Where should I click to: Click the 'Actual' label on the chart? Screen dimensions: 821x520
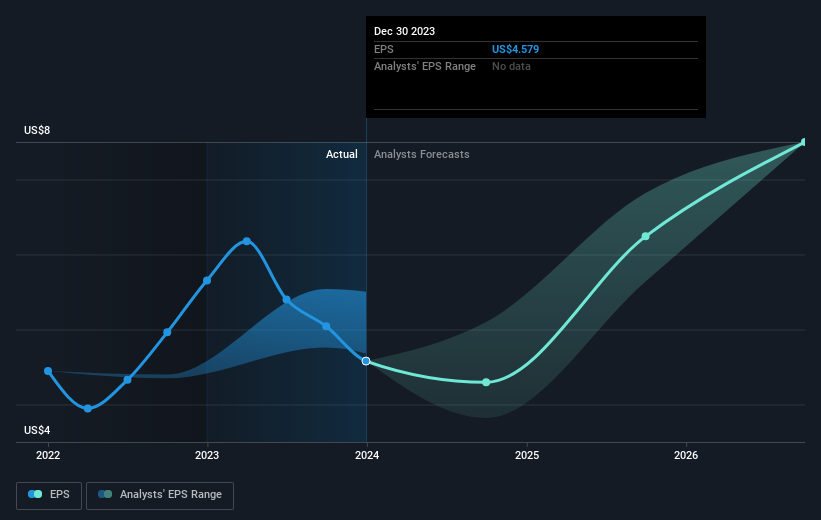pyautogui.click(x=341, y=154)
